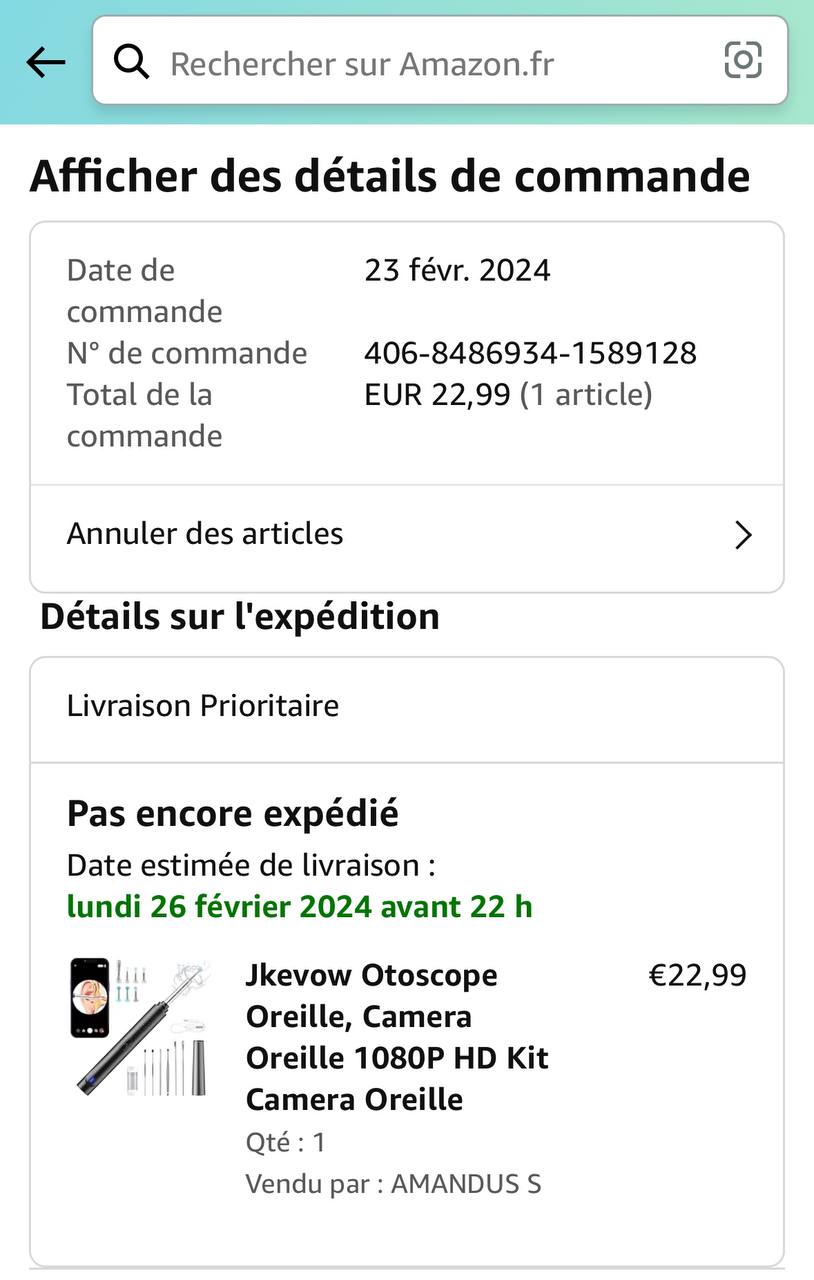
Task: Click the order date 23 févr. 2024
Action: click(457, 270)
